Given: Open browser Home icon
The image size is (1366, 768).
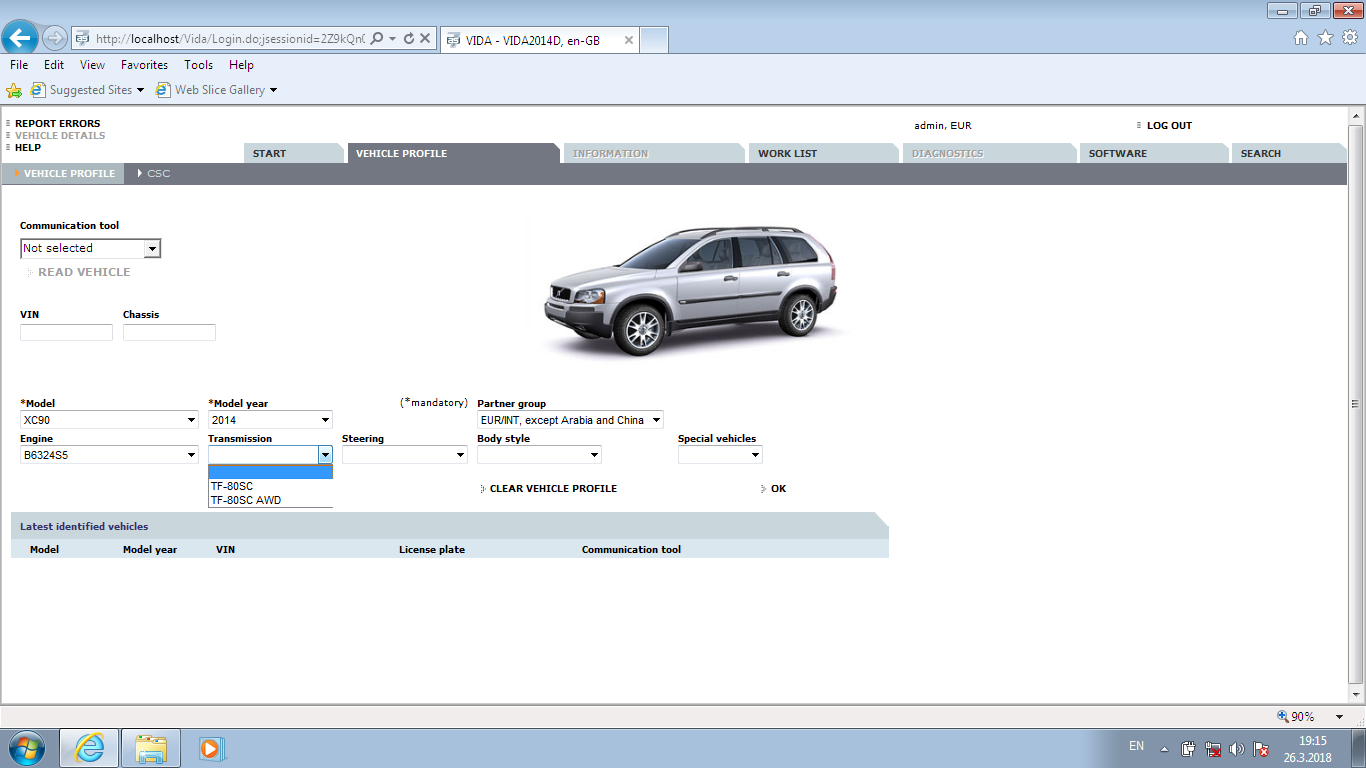Looking at the screenshot, I should [x=1300, y=38].
